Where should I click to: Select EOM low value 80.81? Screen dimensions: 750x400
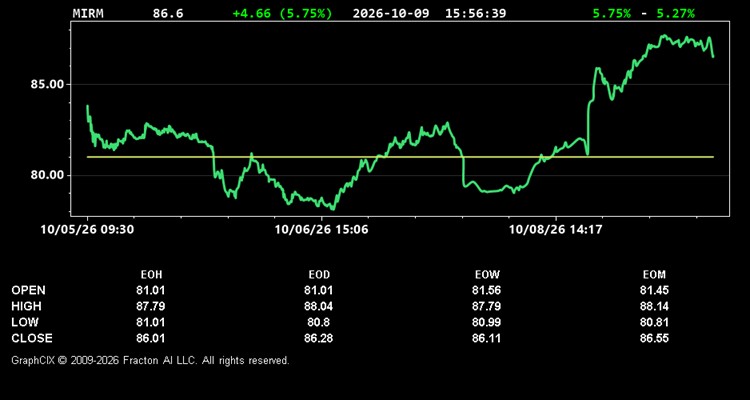654,322
